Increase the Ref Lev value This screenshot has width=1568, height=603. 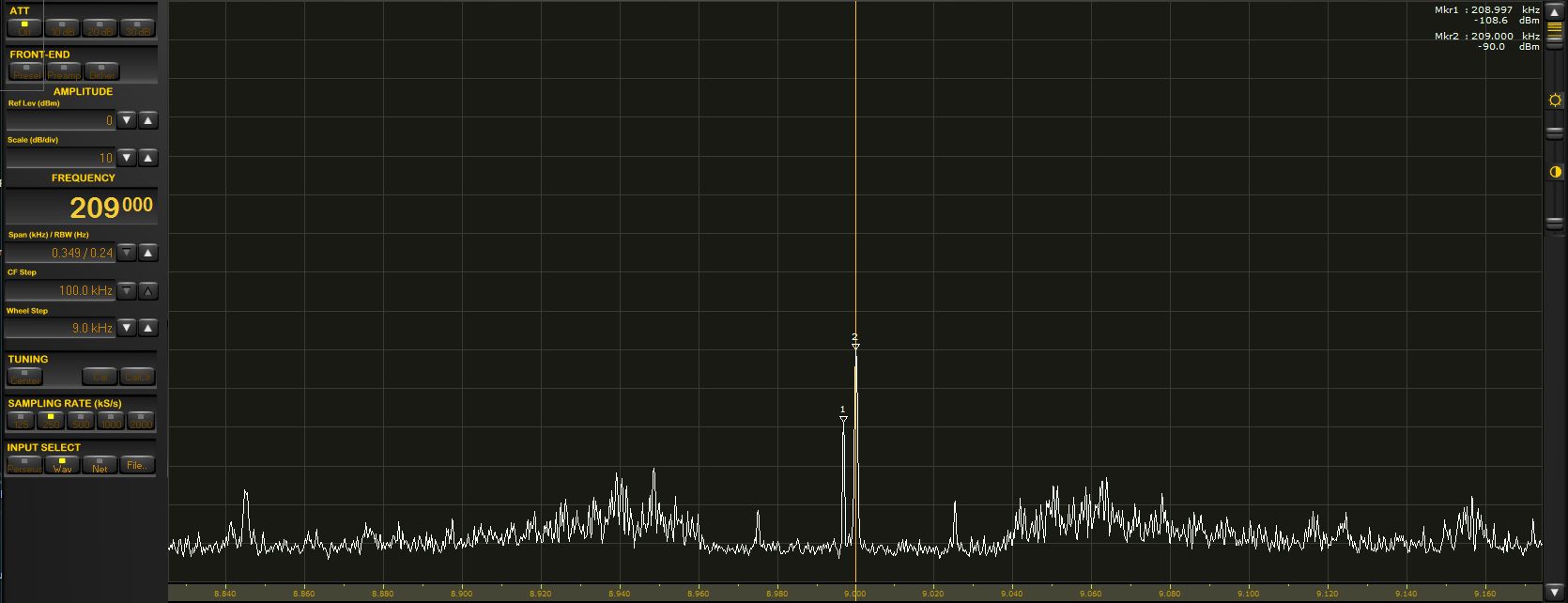[x=147, y=120]
